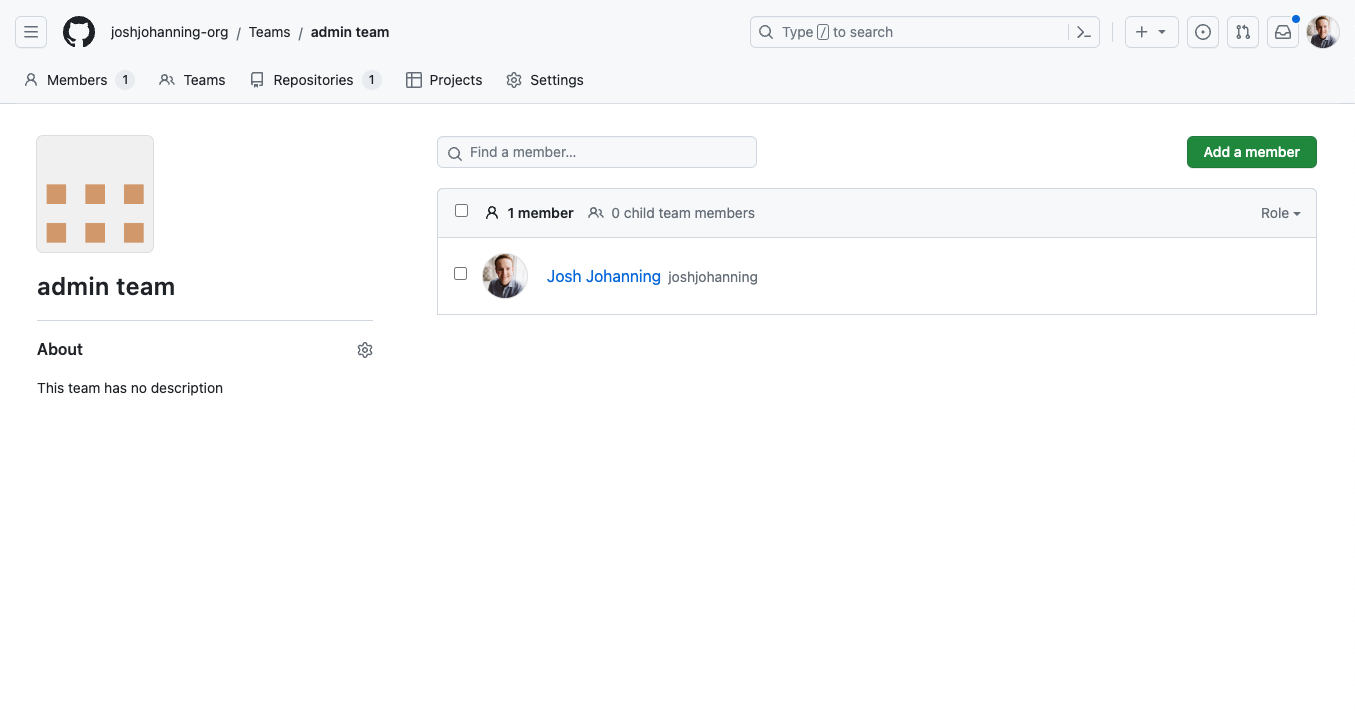Expand the create new plus dropdown

point(1151,32)
